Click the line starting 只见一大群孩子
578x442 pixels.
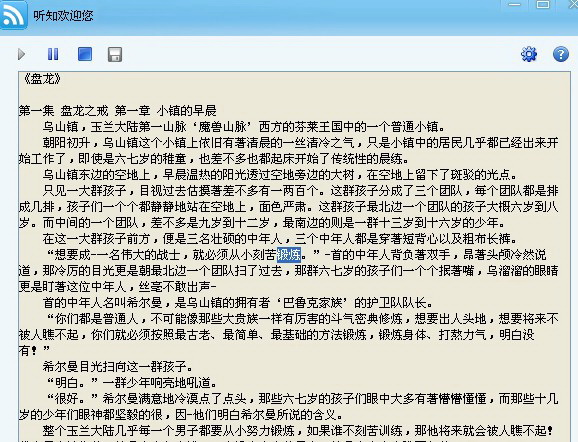300,191
